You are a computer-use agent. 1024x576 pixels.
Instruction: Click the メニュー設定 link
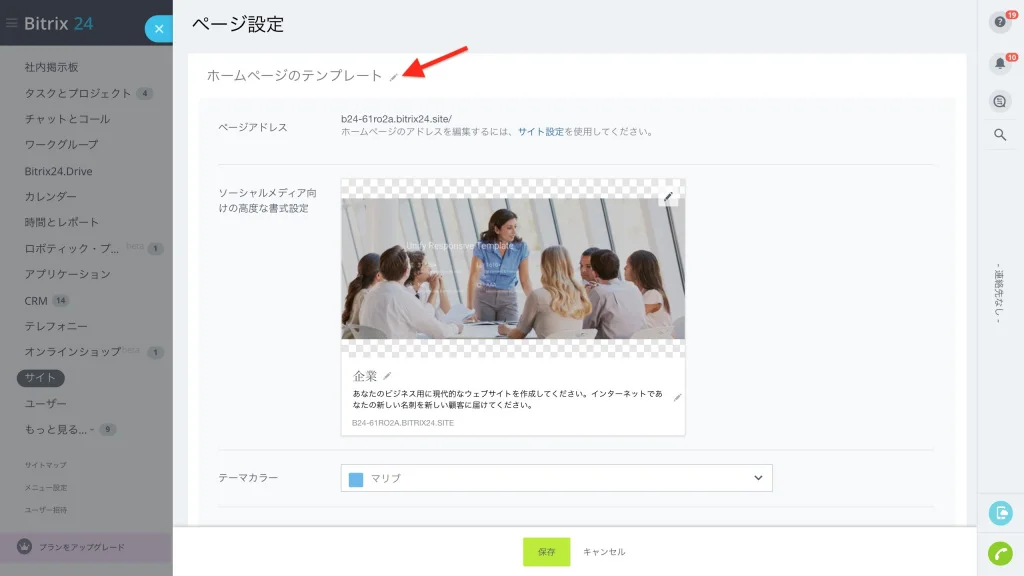coord(46,487)
